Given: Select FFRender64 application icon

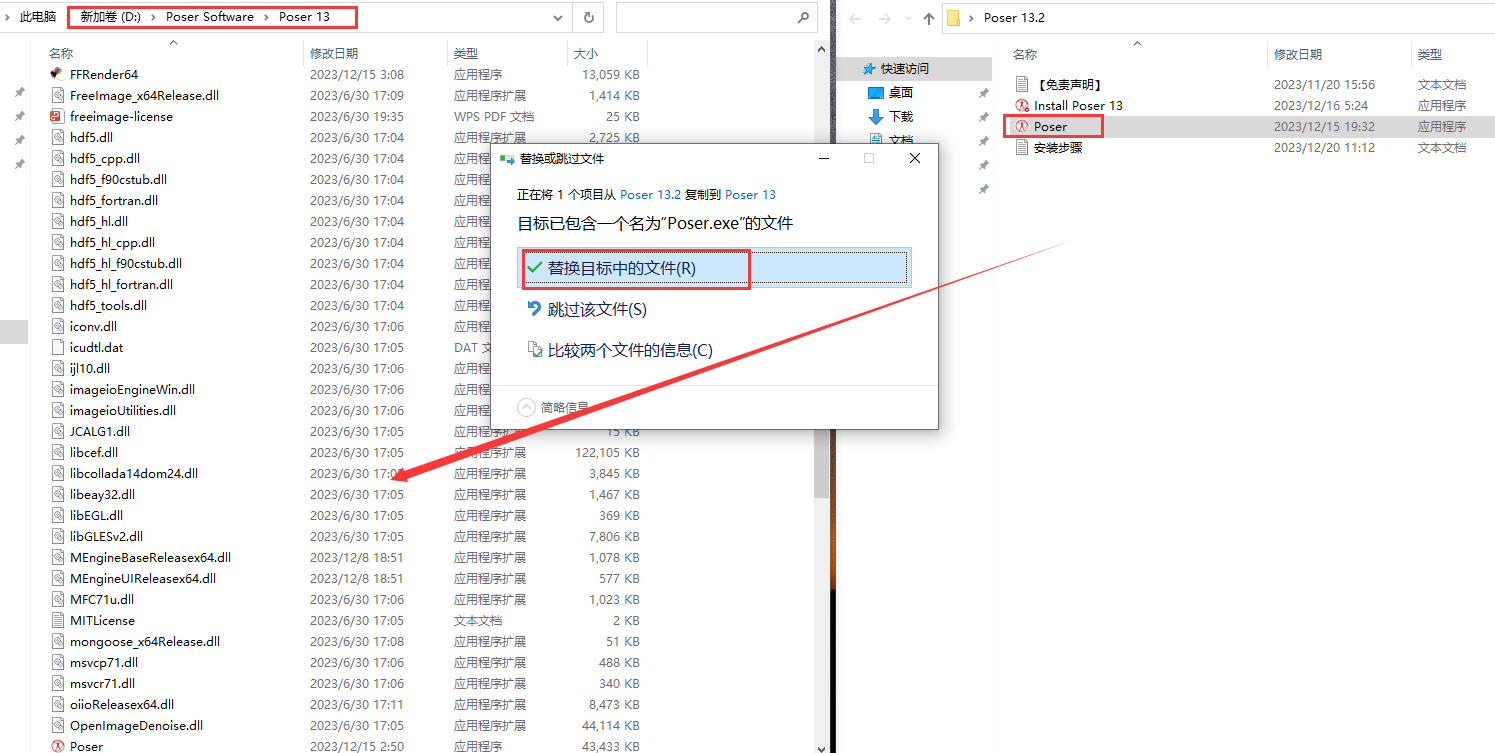Looking at the screenshot, I should click(x=57, y=74).
